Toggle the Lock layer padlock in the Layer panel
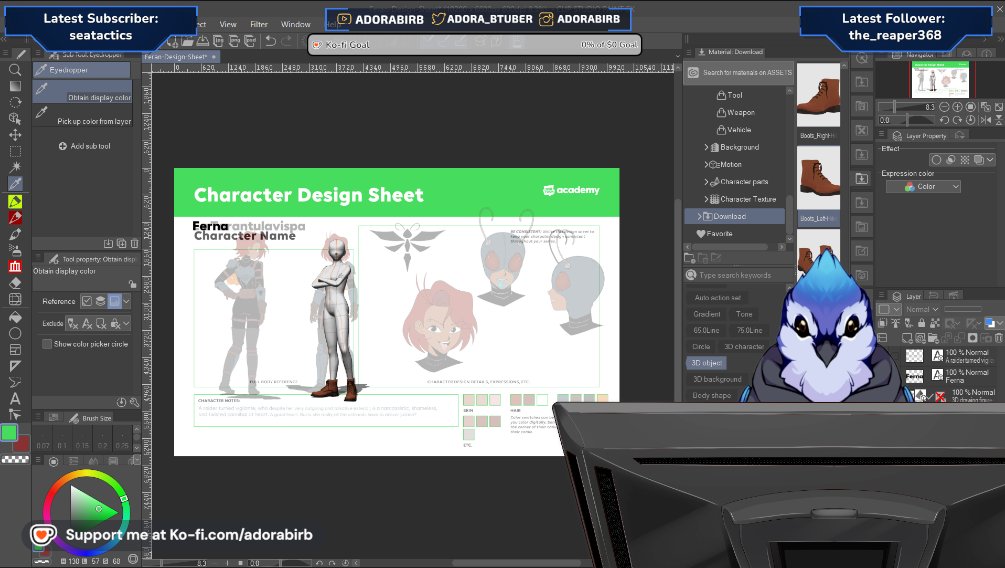The image size is (1005, 568). (x=922, y=324)
